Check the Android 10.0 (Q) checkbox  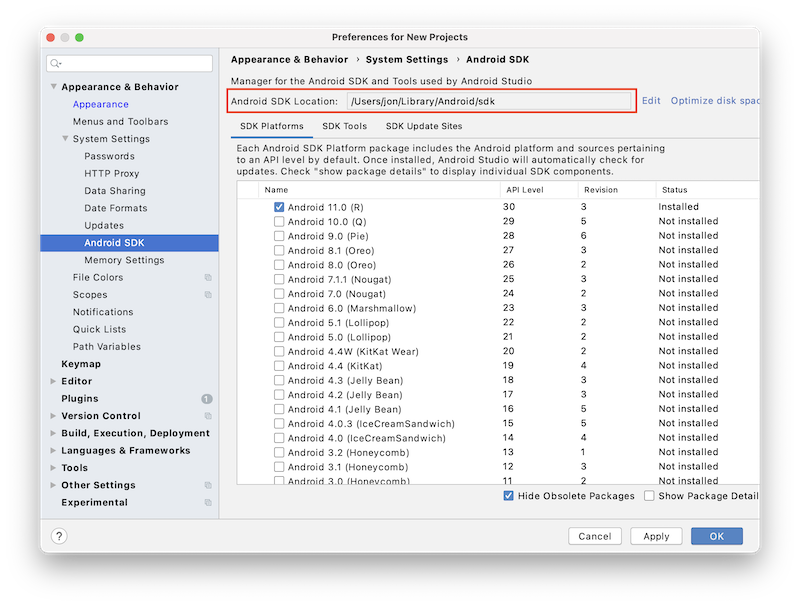point(279,221)
